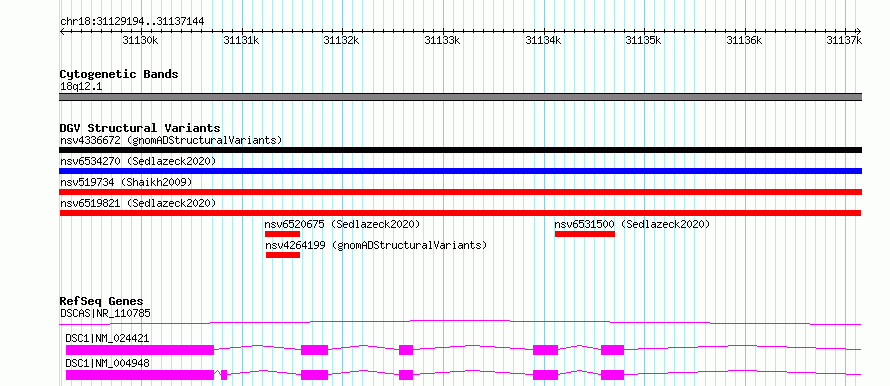
Task: Open nsv6519821 (Sedlazeck2020) label
Action: click(x=138, y=203)
